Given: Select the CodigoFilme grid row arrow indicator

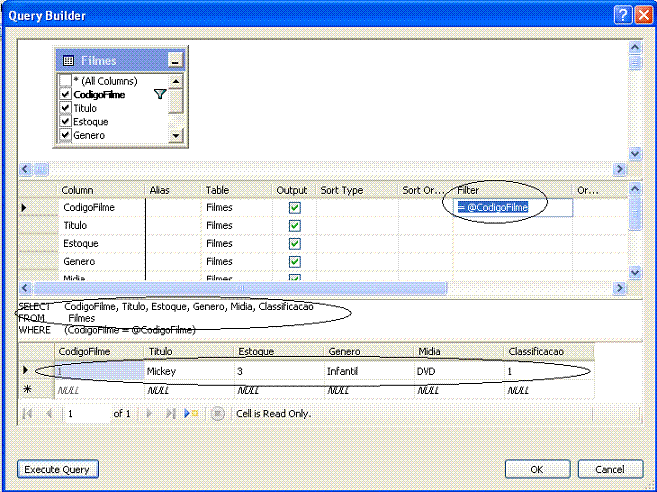Looking at the screenshot, I should click(24, 207).
